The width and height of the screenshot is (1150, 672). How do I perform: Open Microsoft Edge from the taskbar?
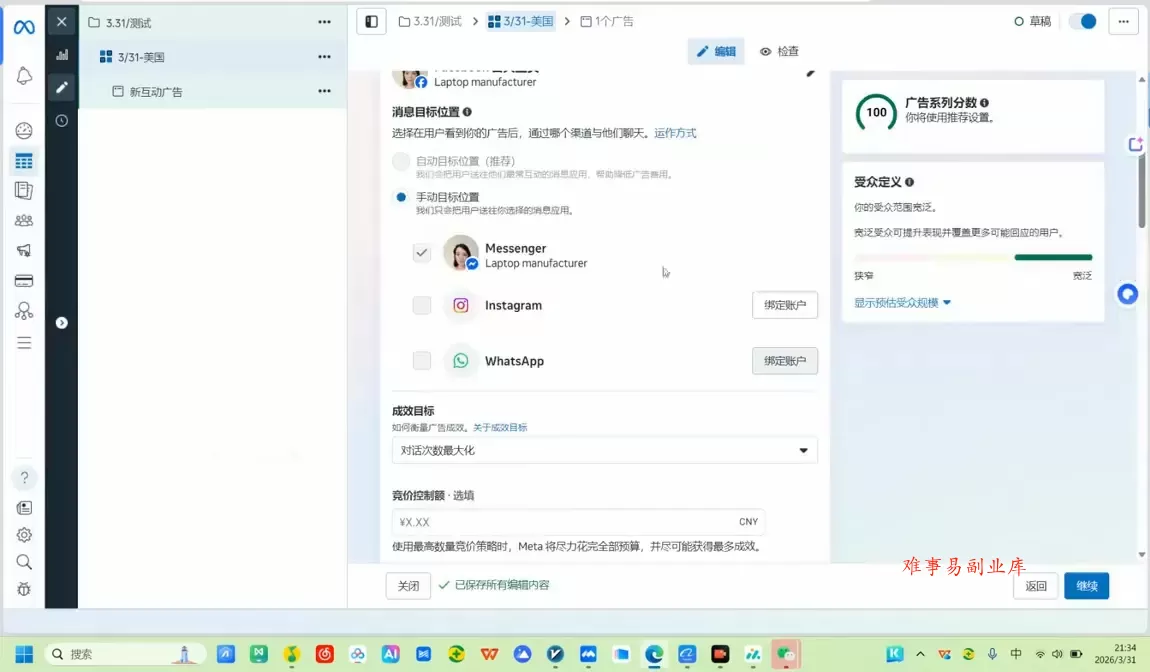tap(653, 654)
